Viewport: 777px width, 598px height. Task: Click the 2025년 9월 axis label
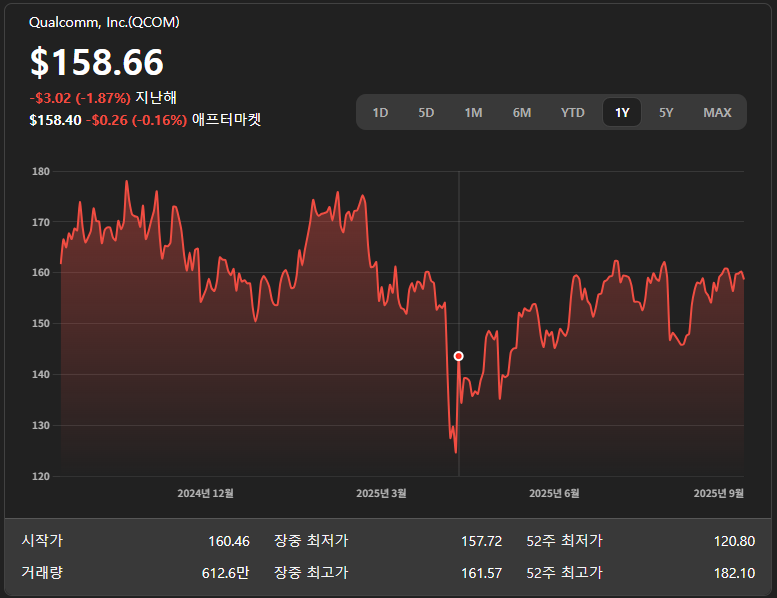pyautogui.click(x=719, y=493)
